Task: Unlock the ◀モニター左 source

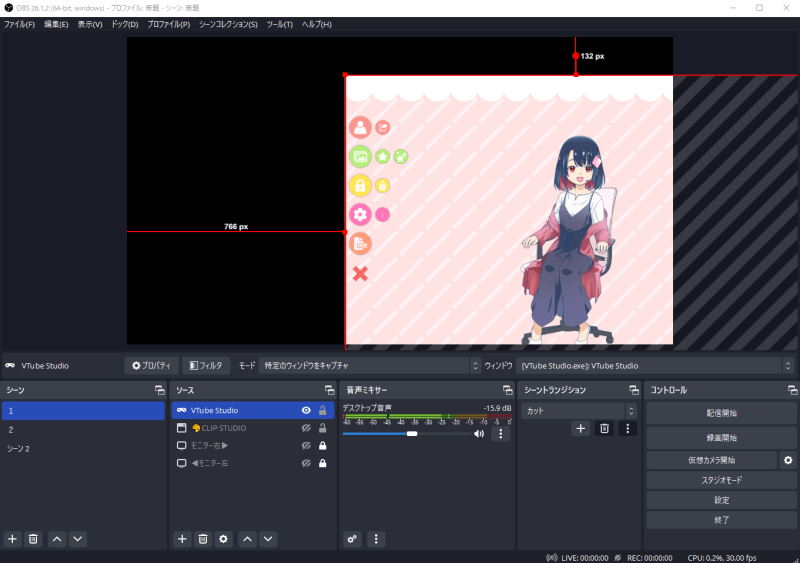Action: pyautogui.click(x=322, y=463)
